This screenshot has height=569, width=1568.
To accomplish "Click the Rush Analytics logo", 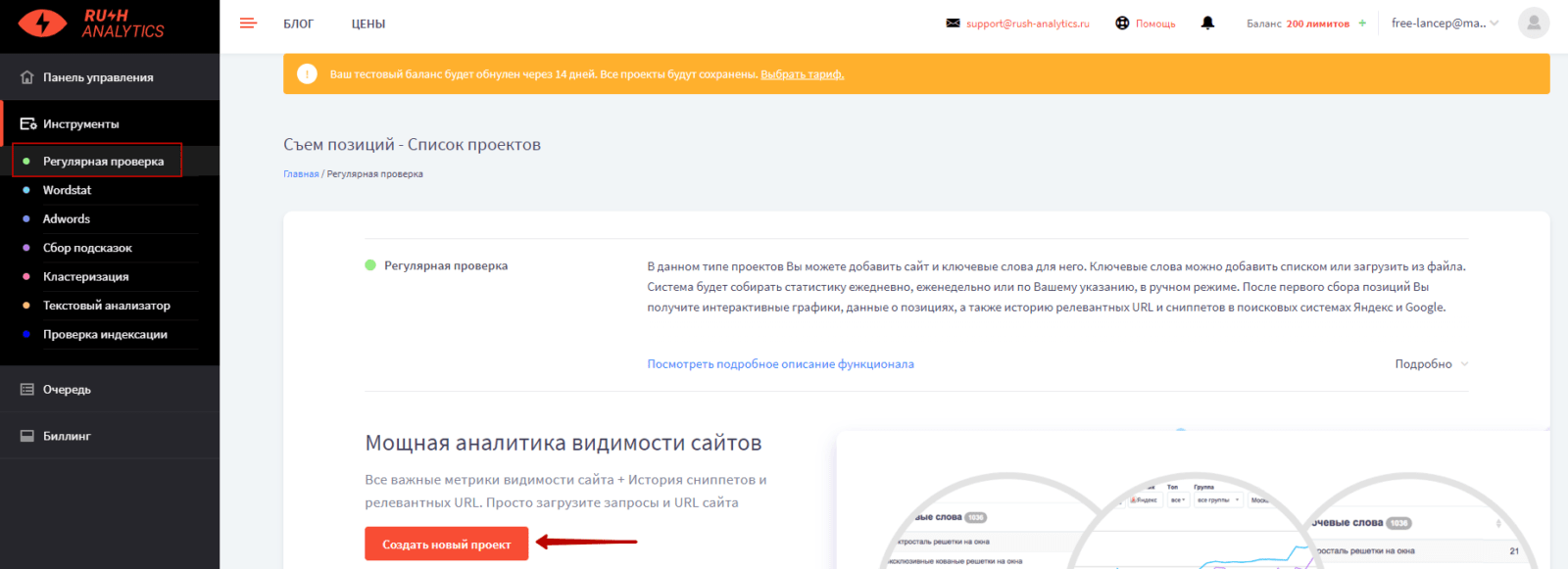I will click(91, 24).
